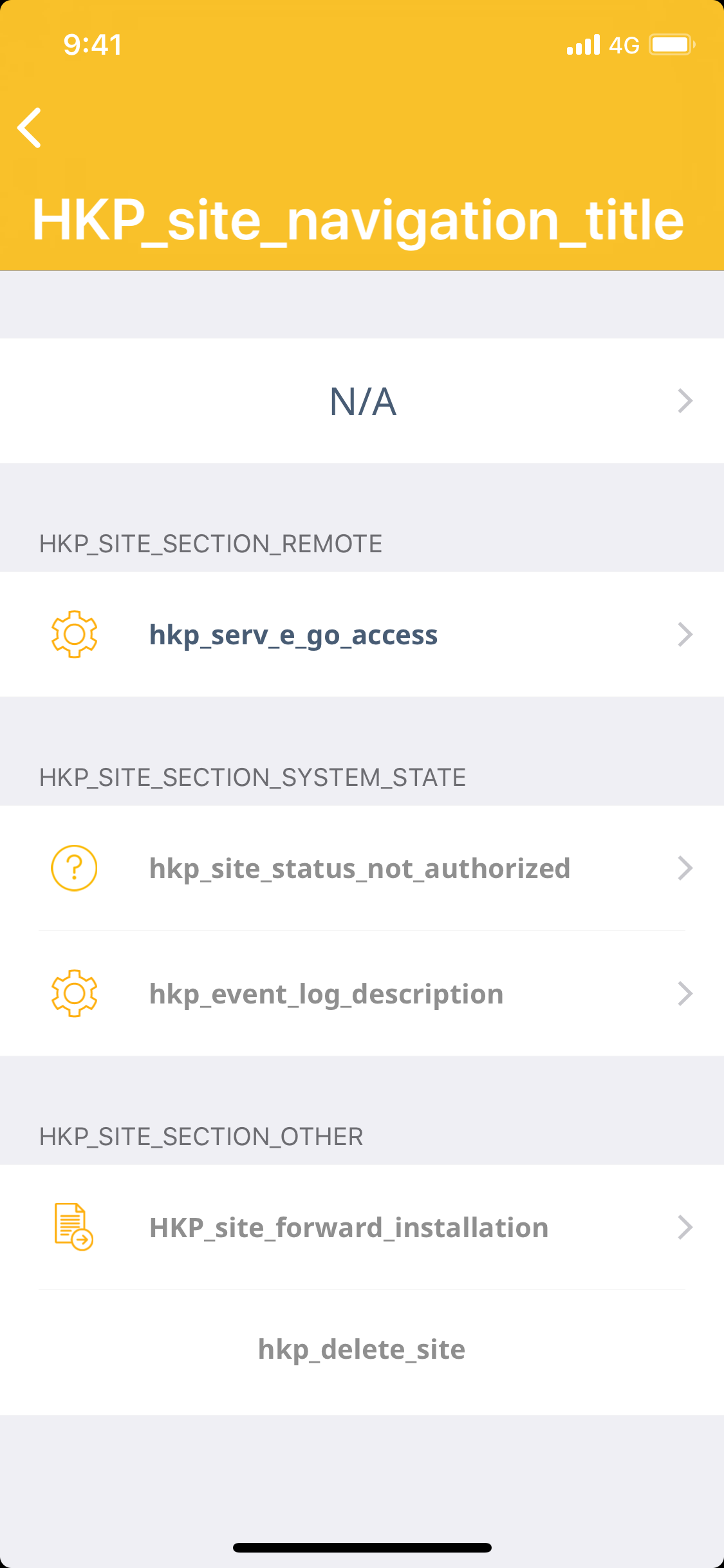The image size is (724, 1568).
Task: Tap the 4G network indicator
Action: point(624,45)
